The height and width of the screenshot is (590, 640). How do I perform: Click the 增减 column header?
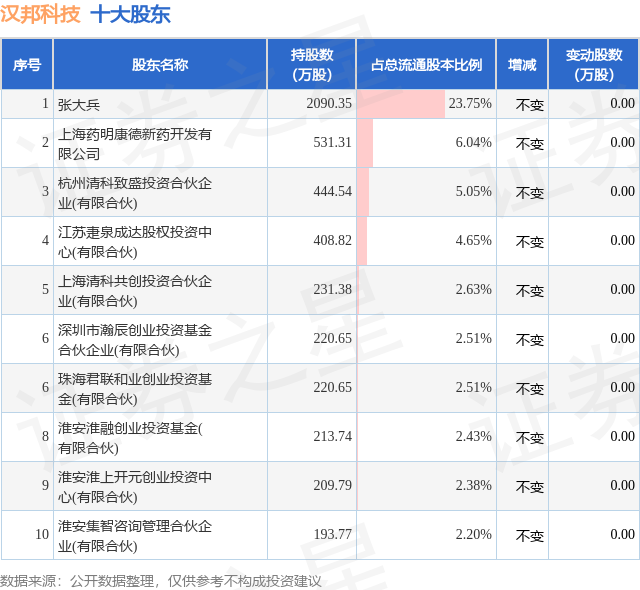(x=522, y=64)
